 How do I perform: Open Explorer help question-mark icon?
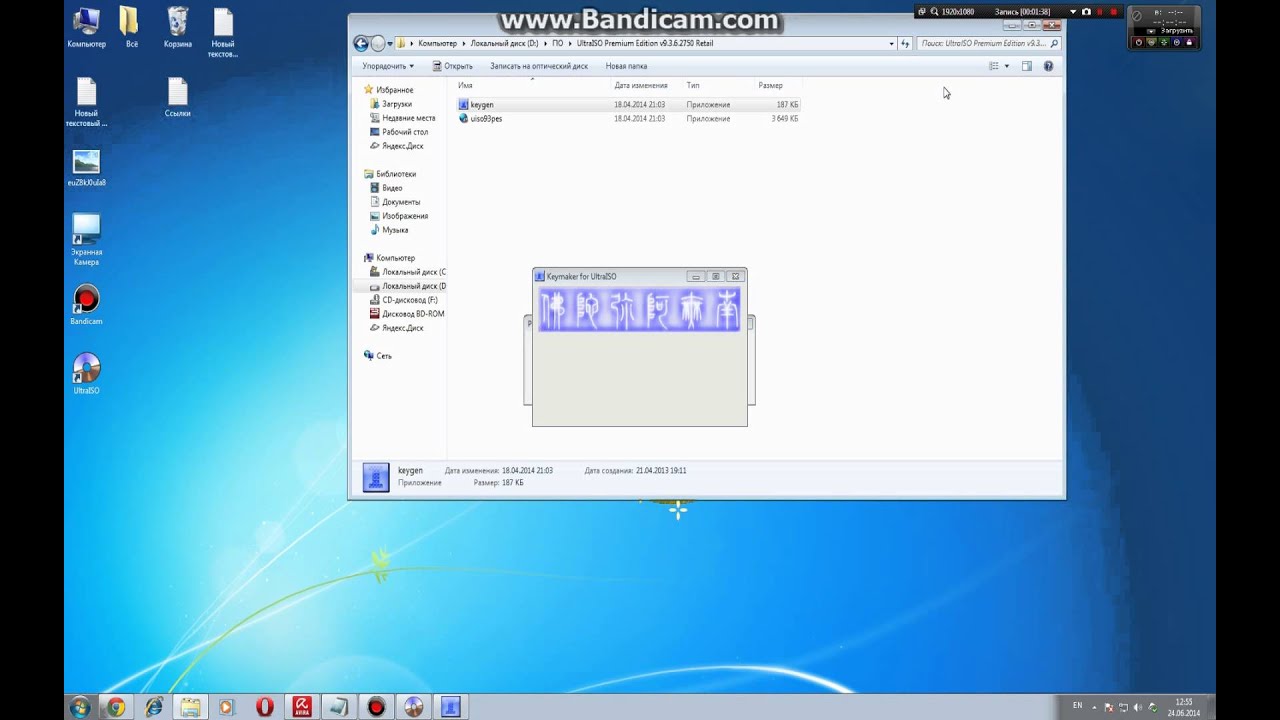pyautogui.click(x=1048, y=66)
